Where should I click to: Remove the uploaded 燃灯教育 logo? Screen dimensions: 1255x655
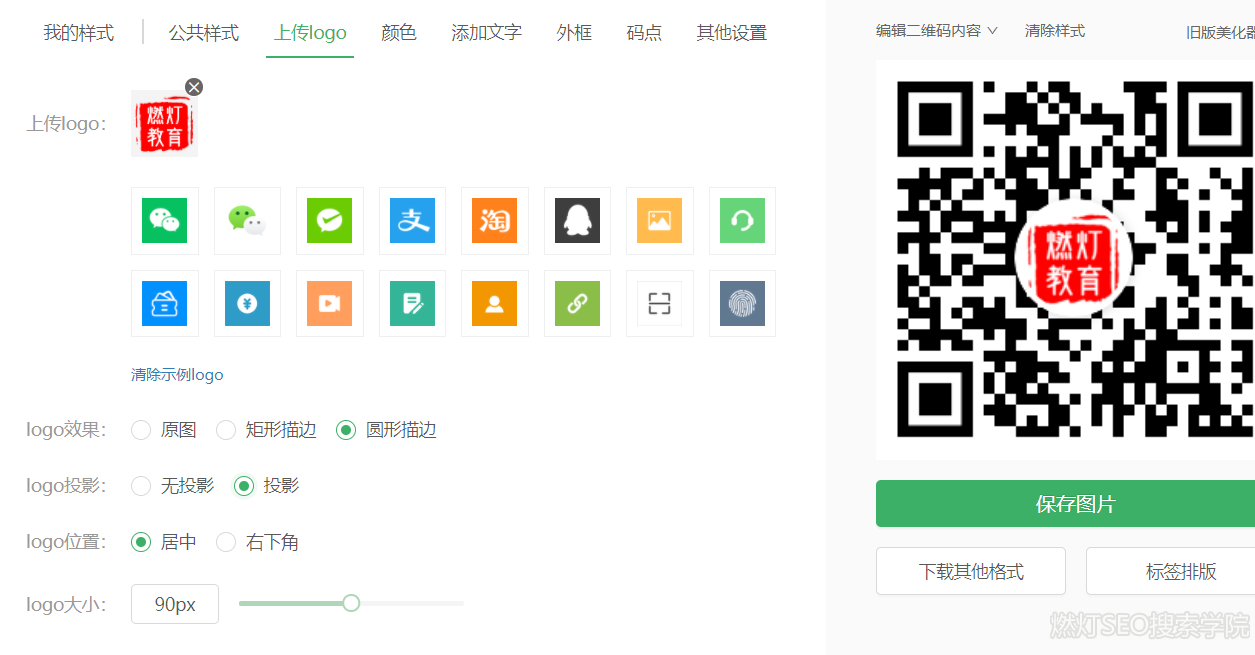tap(194, 87)
